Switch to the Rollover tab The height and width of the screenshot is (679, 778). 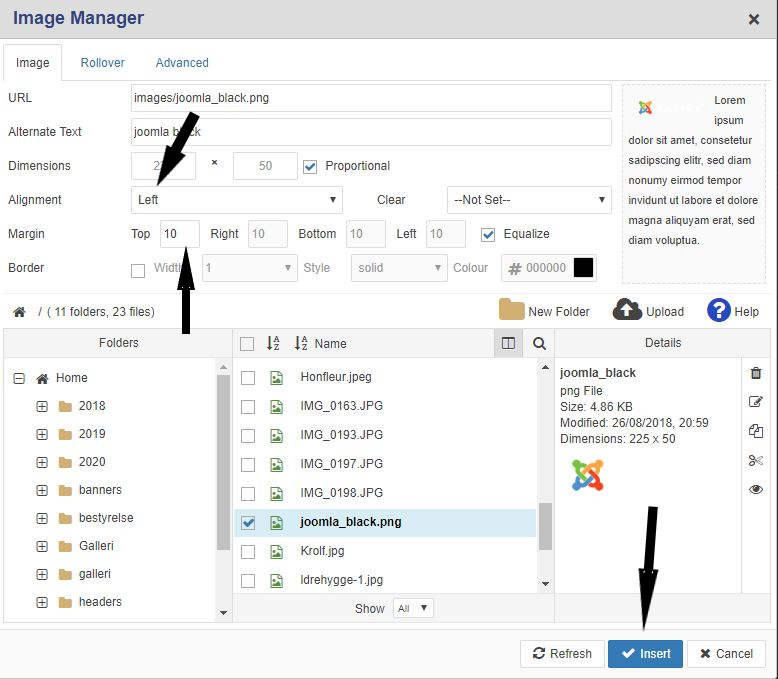click(x=102, y=62)
